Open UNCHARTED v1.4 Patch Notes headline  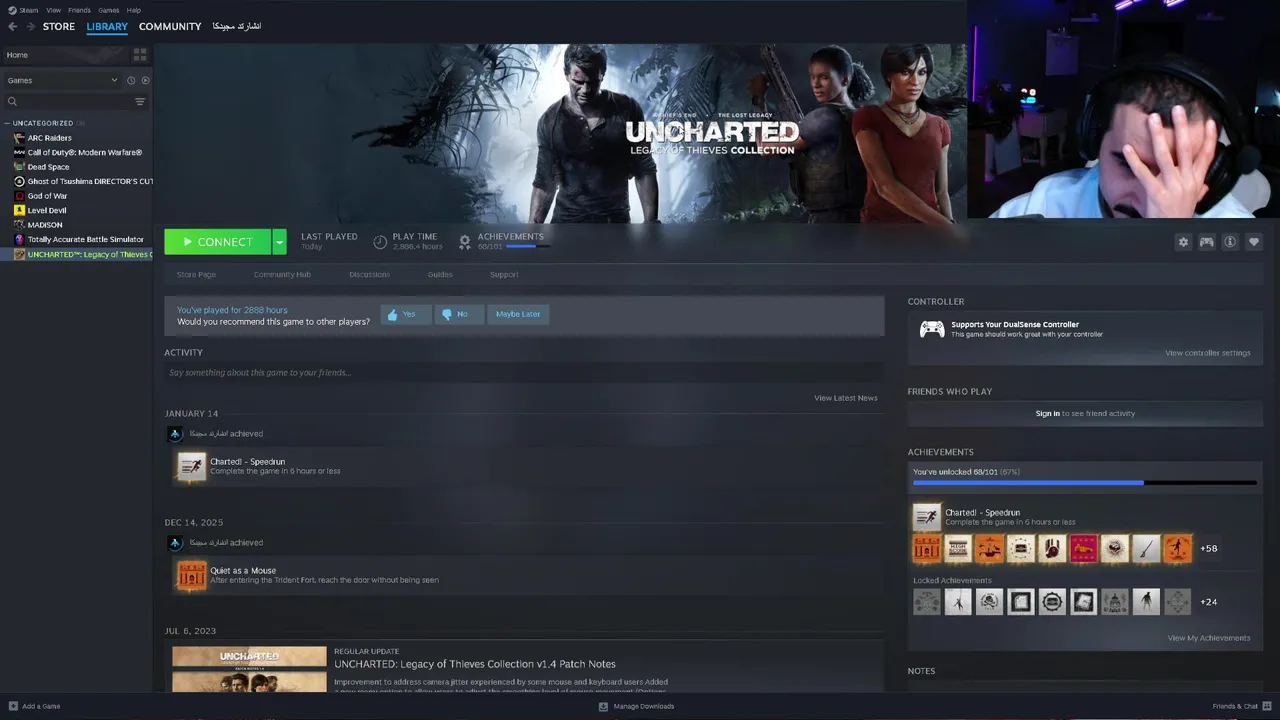pos(475,664)
